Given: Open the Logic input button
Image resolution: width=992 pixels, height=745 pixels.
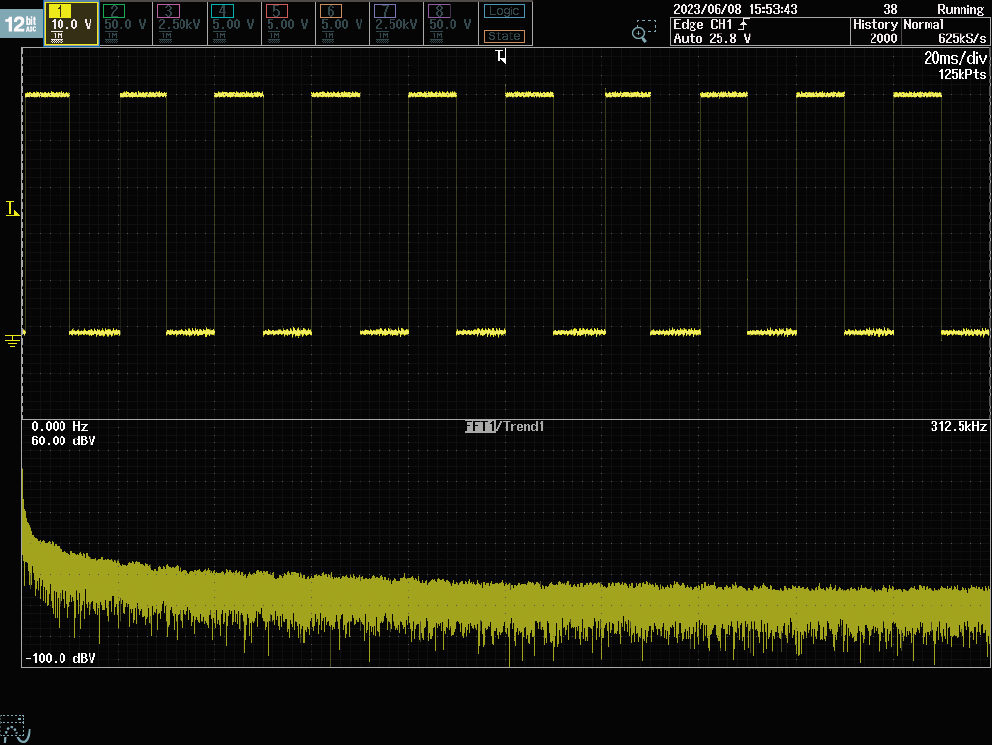Looking at the screenshot, I should point(504,11).
